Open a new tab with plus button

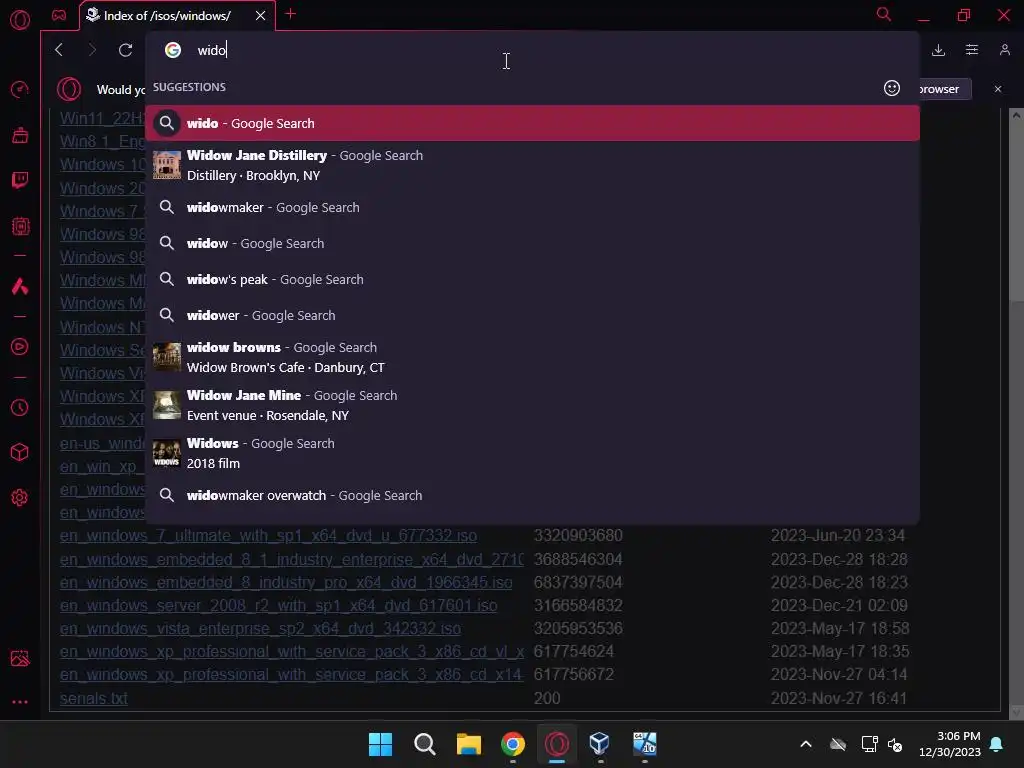[291, 14]
